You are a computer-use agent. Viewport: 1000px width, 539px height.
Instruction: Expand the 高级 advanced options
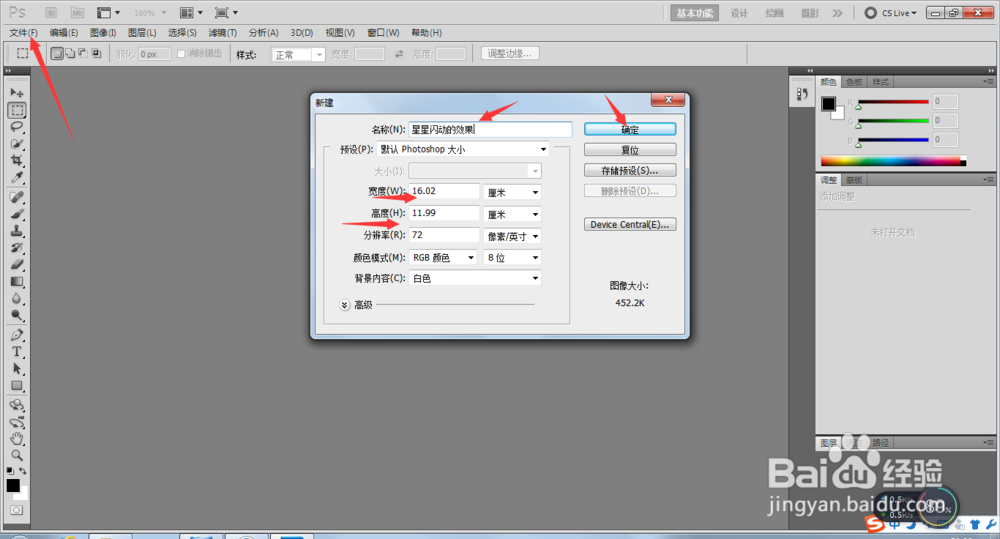[x=344, y=305]
